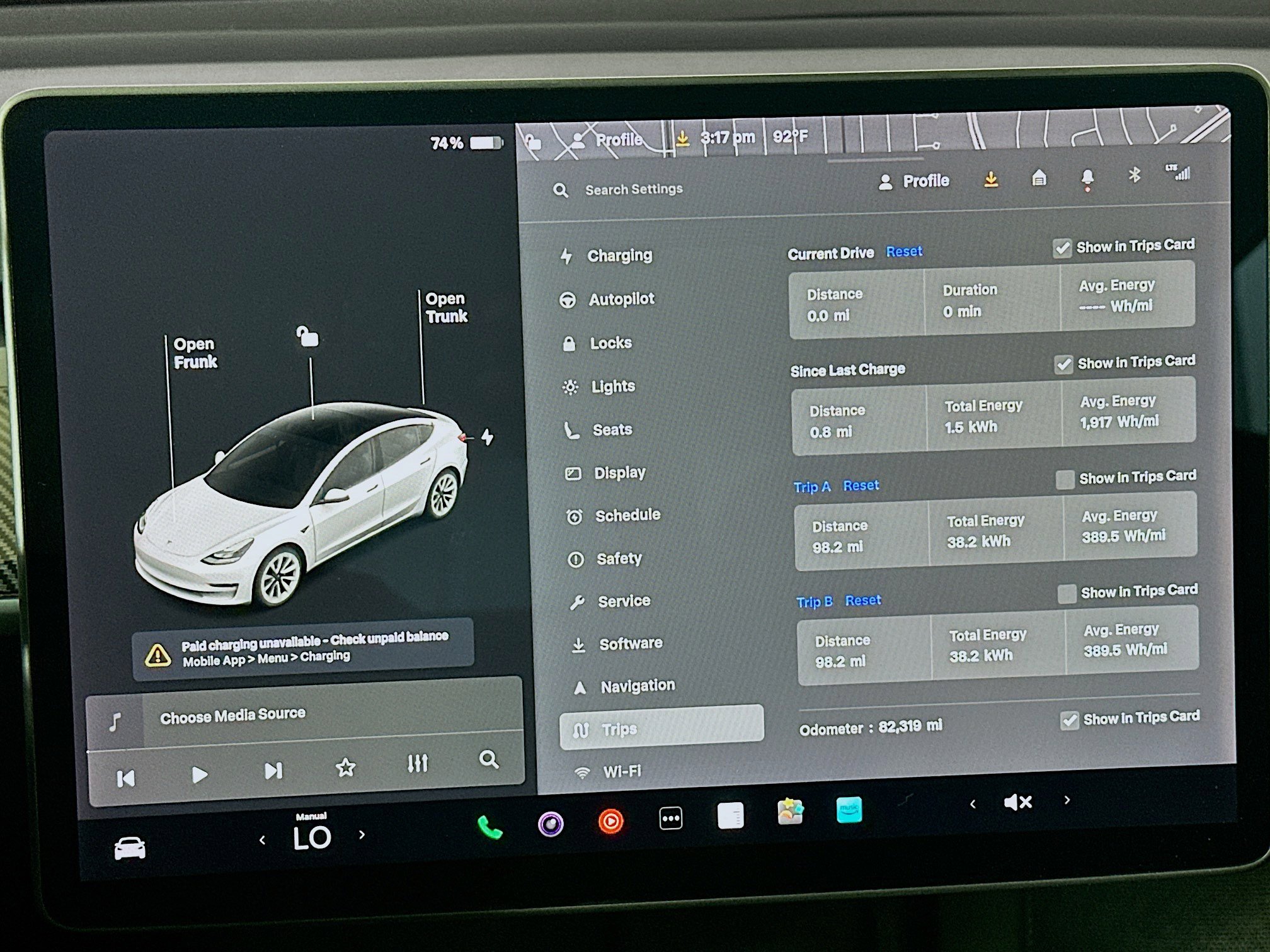Skip to next track
The width and height of the screenshot is (1270, 952).
click(273, 771)
